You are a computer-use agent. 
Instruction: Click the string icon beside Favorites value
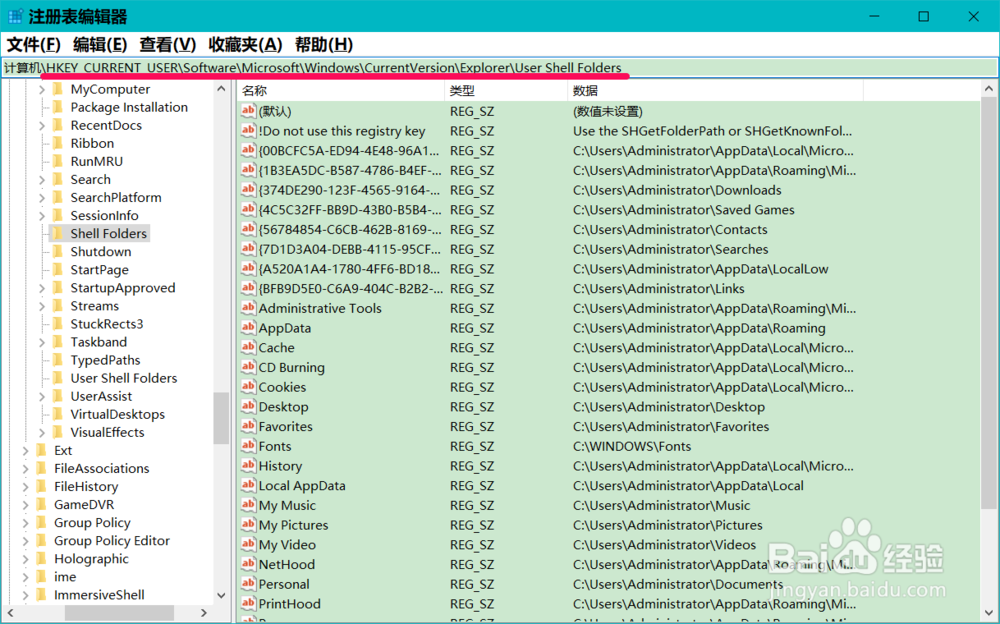pos(248,426)
